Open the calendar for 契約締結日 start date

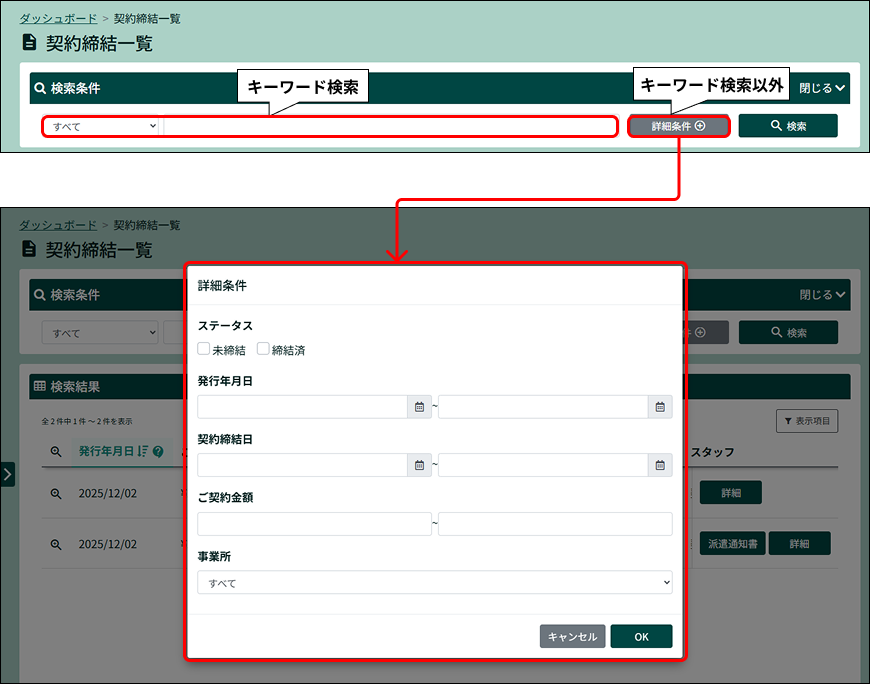click(419, 465)
